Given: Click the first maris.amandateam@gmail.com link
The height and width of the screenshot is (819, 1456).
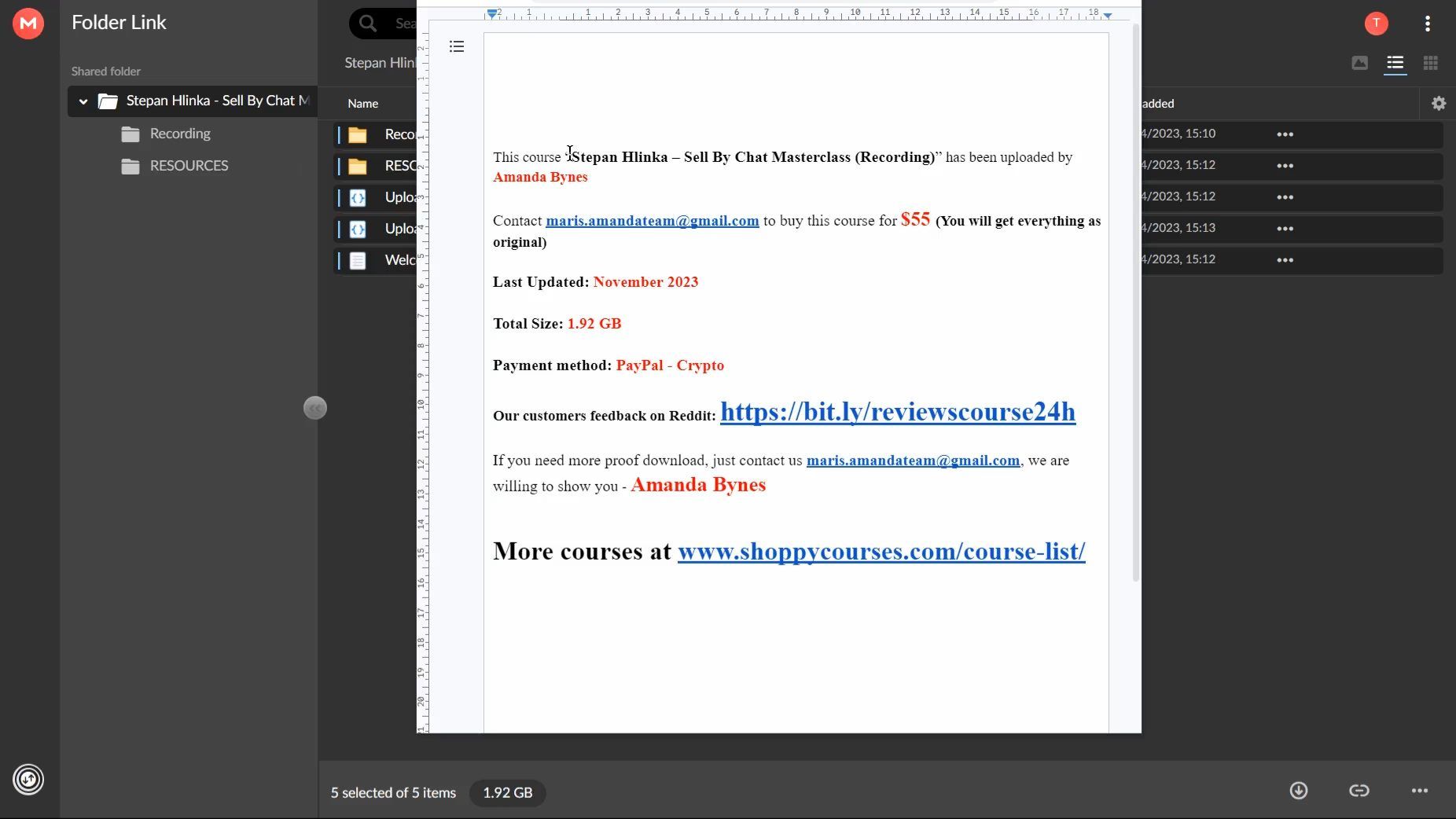Looking at the screenshot, I should click(x=652, y=221).
